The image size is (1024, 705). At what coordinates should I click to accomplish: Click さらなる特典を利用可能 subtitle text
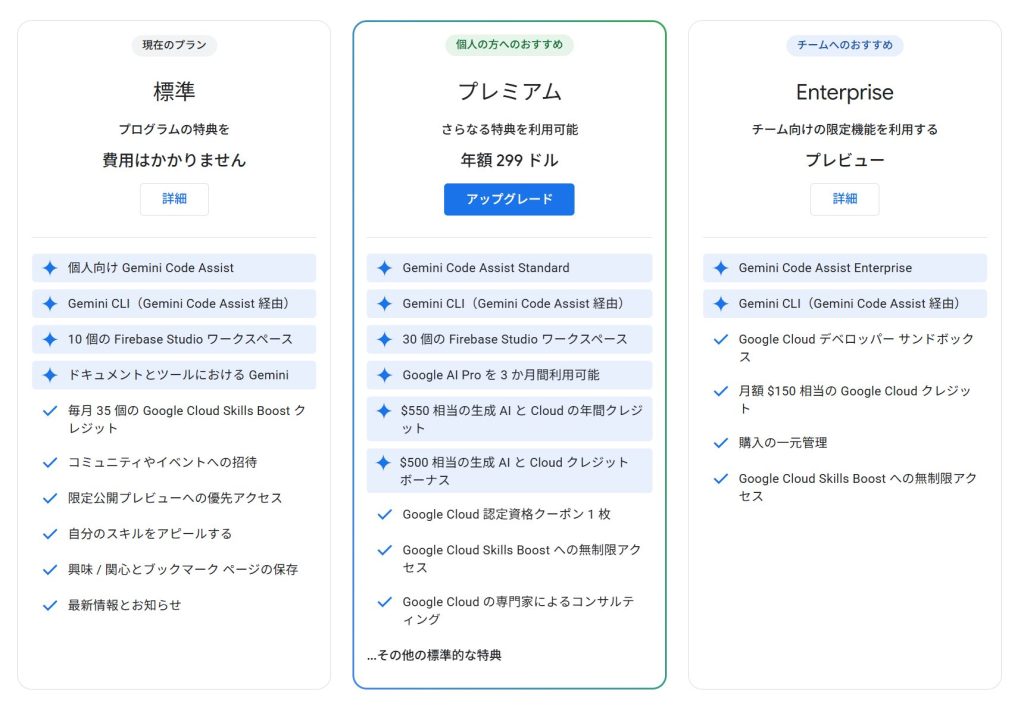tap(509, 129)
